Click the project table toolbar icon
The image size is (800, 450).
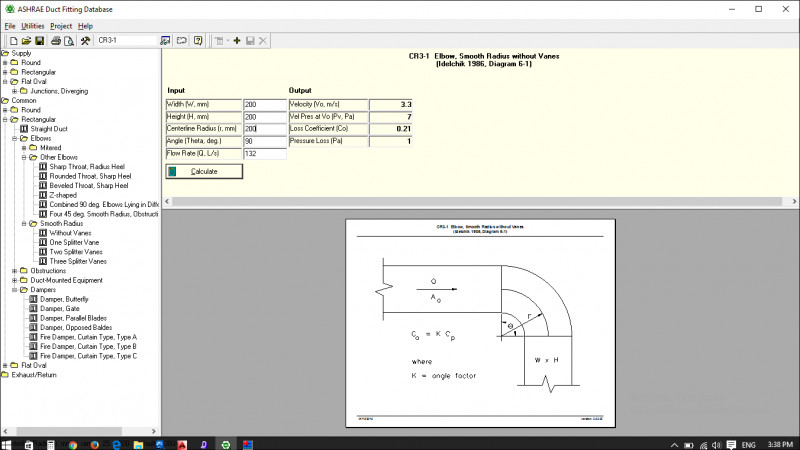click(x=219, y=41)
